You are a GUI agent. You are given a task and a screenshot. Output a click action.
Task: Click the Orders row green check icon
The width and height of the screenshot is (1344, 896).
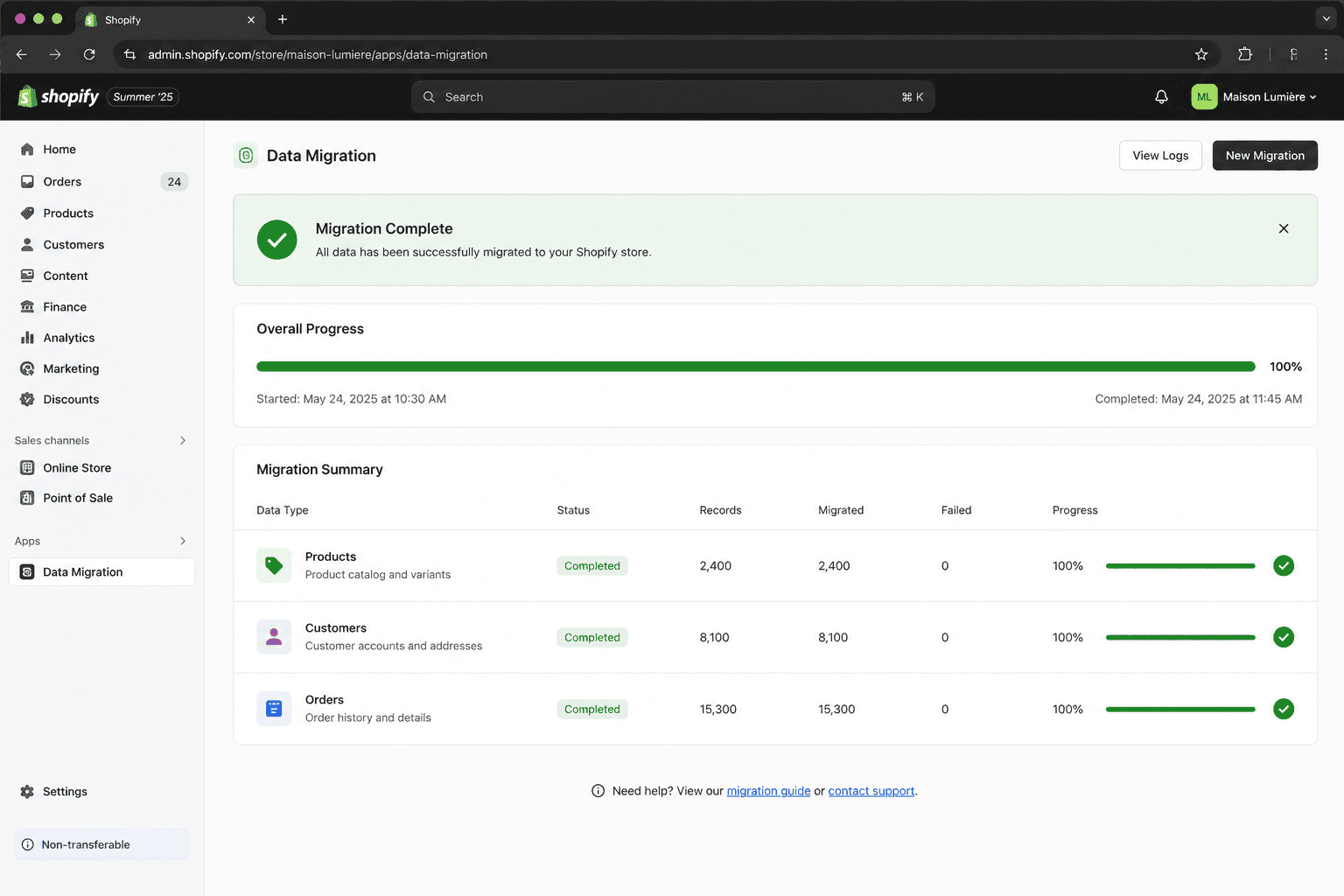1284,710
